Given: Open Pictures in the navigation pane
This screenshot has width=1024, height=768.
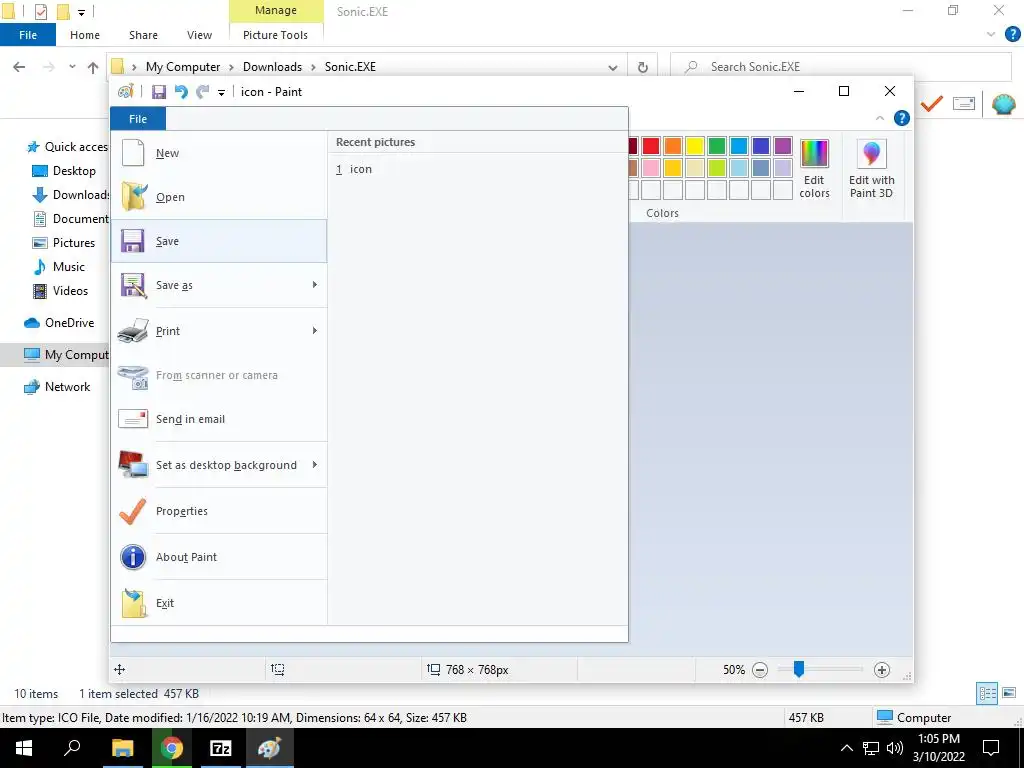Looking at the screenshot, I should [73, 243].
